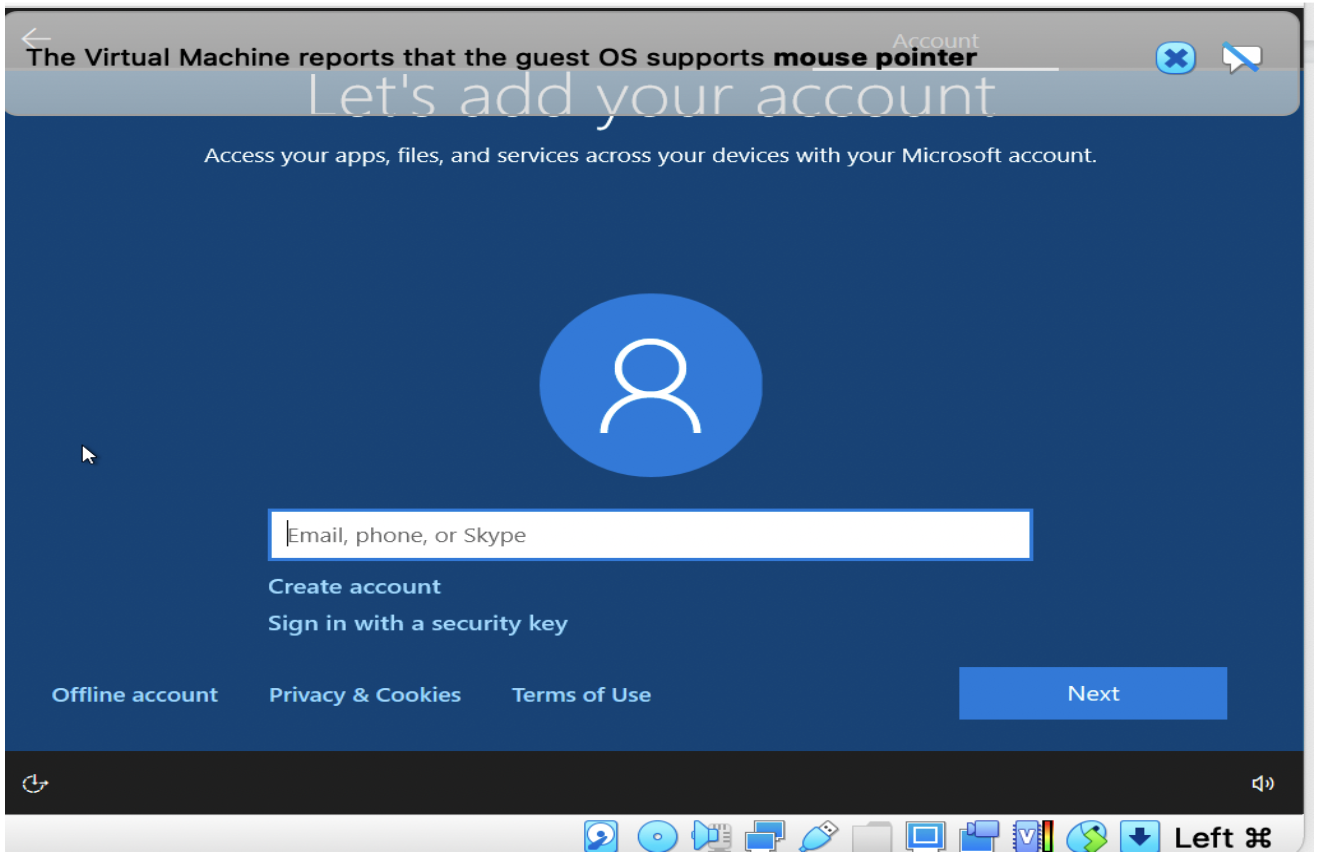Click the optical disc drive status icon

(x=657, y=836)
